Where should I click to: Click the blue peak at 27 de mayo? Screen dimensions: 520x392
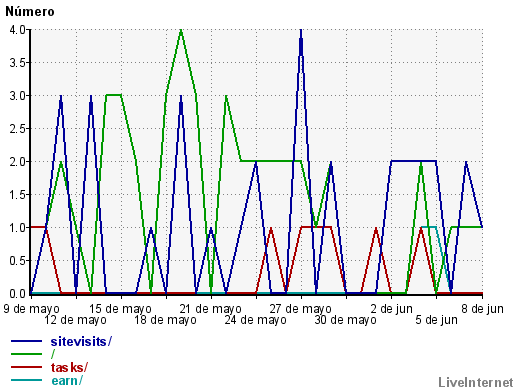(x=301, y=31)
